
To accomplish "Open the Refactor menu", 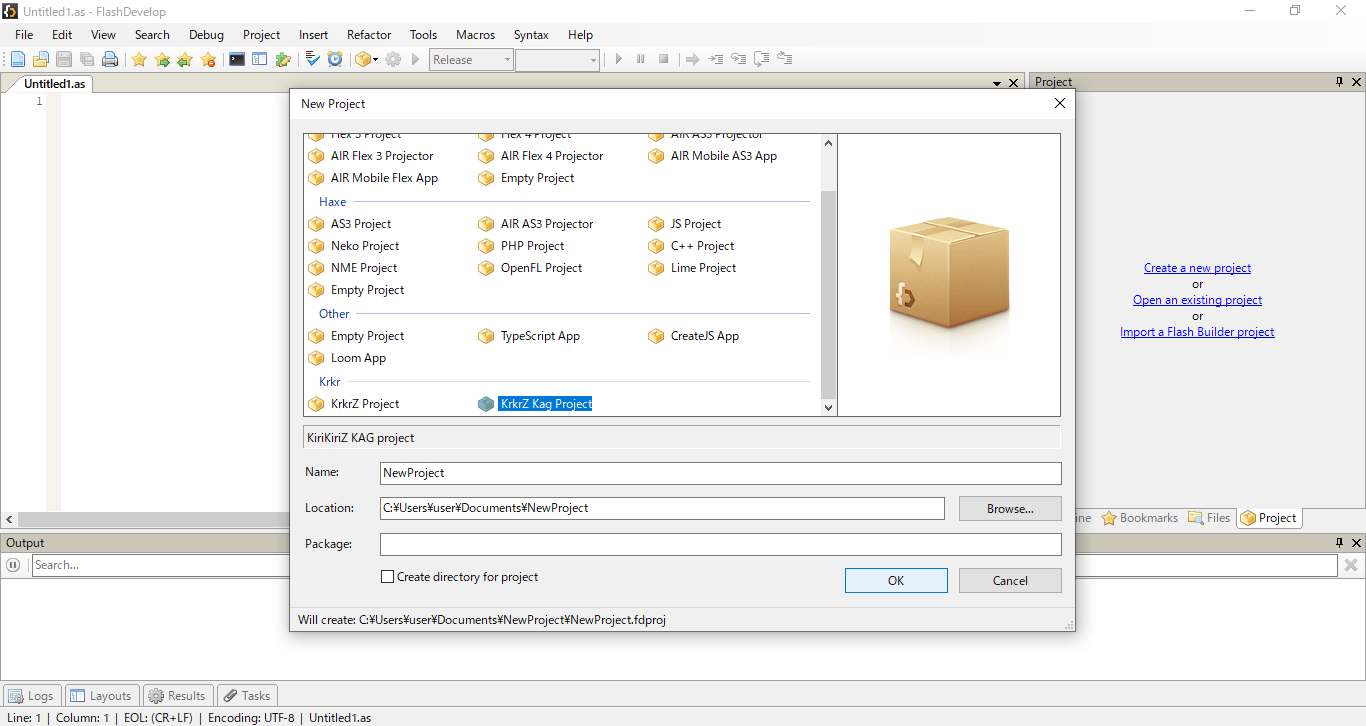I will pyautogui.click(x=369, y=34).
